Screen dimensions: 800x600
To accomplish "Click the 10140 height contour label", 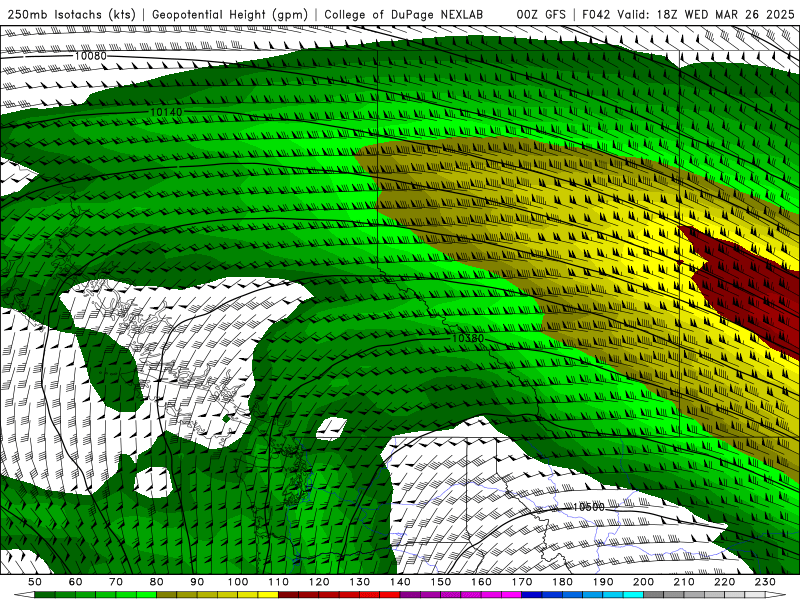I will click(166, 112).
